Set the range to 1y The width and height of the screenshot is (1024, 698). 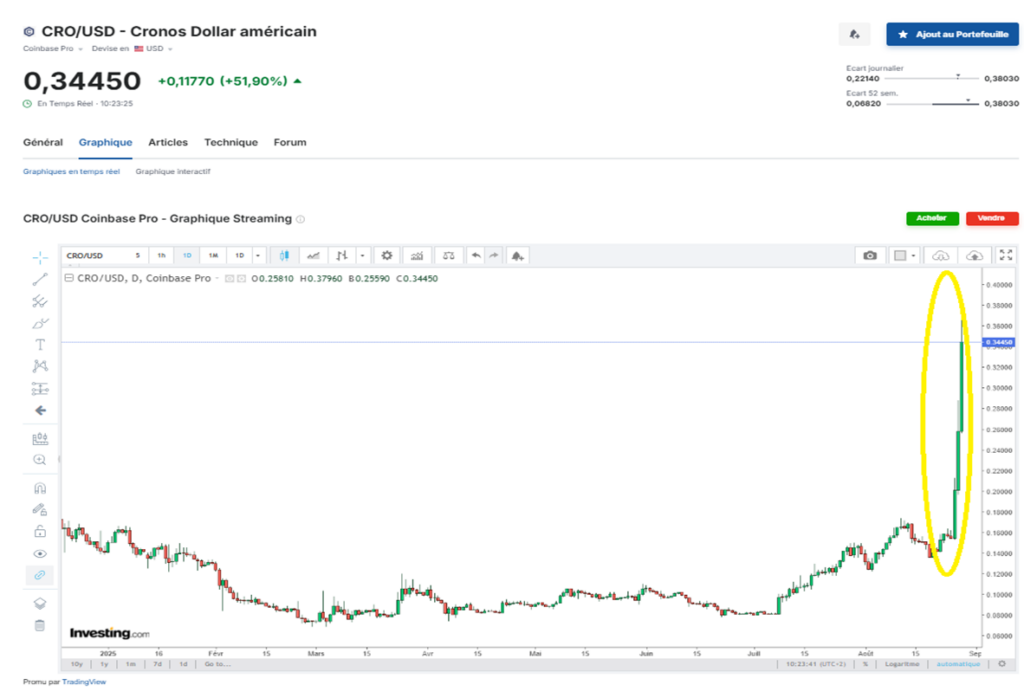(x=104, y=664)
